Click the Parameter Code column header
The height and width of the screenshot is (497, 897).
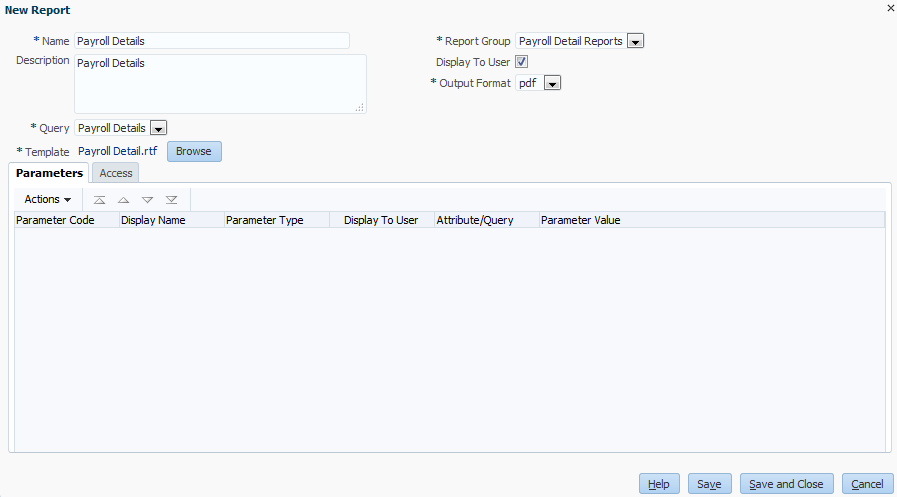(x=66, y=220)
